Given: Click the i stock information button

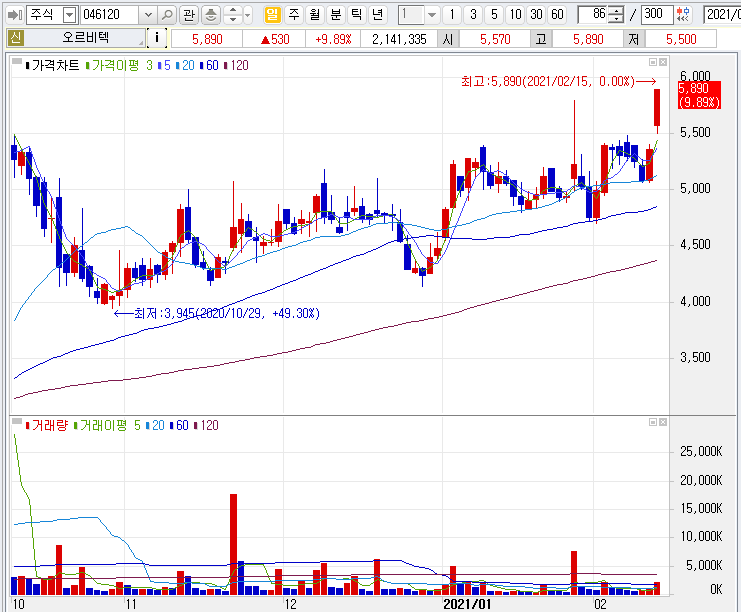Looking at the screenshot, I should point(157,38).
